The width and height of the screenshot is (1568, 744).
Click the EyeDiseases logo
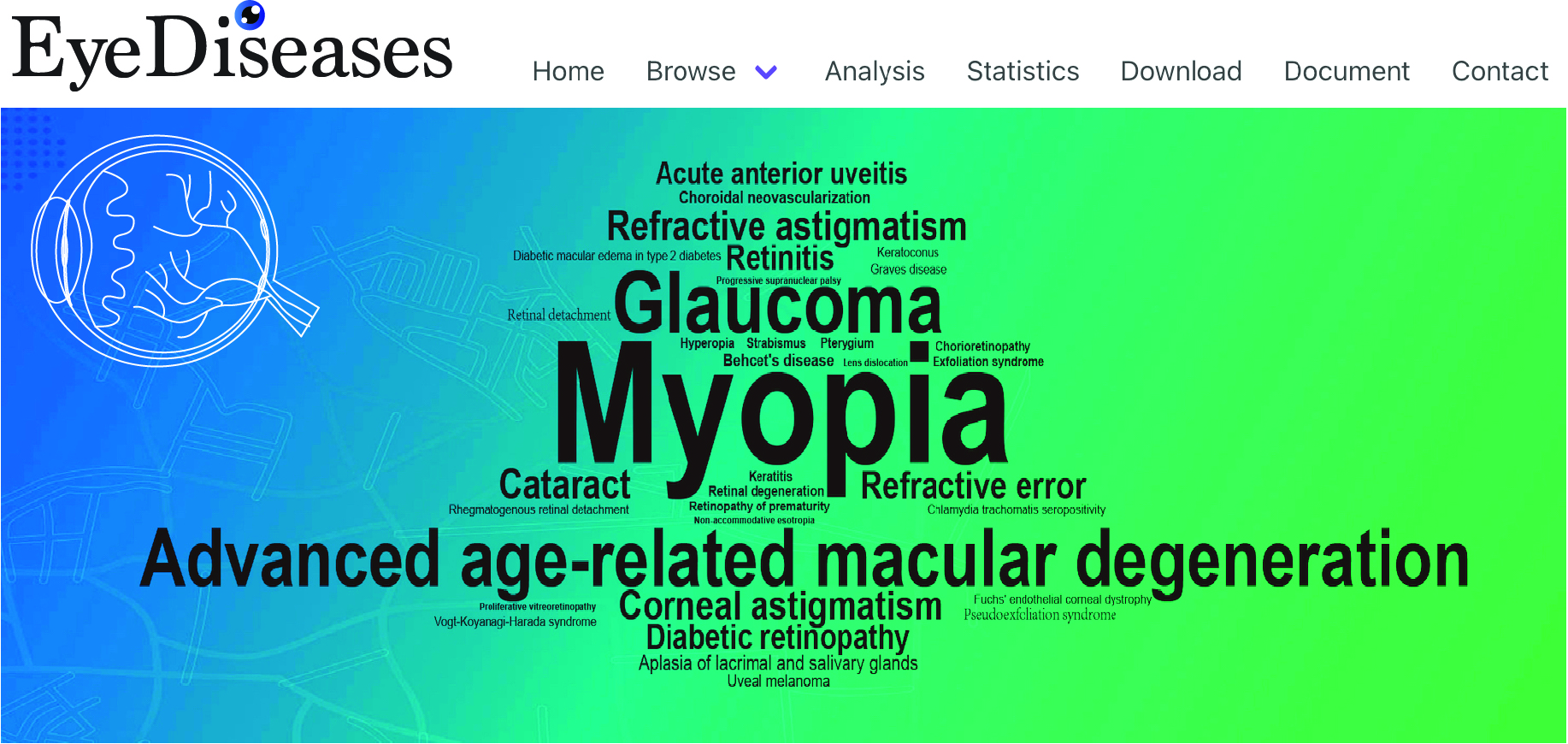tap(232, 47)
